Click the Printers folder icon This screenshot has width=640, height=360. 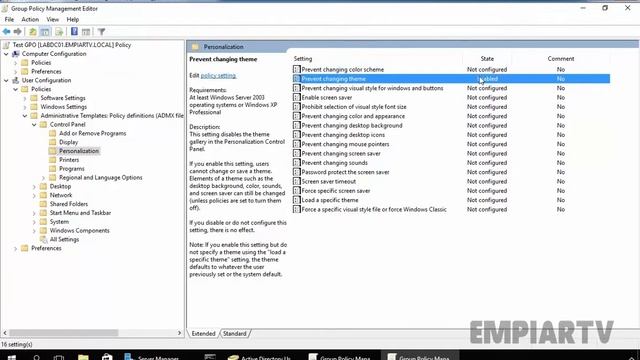click(x=53, y=160)
